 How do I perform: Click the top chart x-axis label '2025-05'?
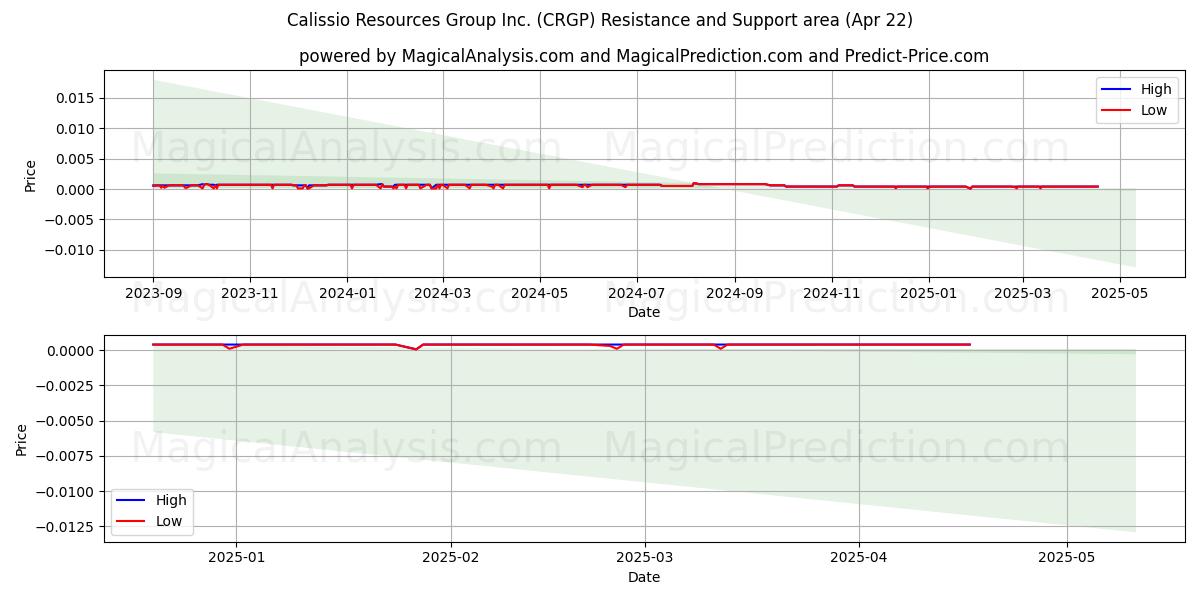1119,294
